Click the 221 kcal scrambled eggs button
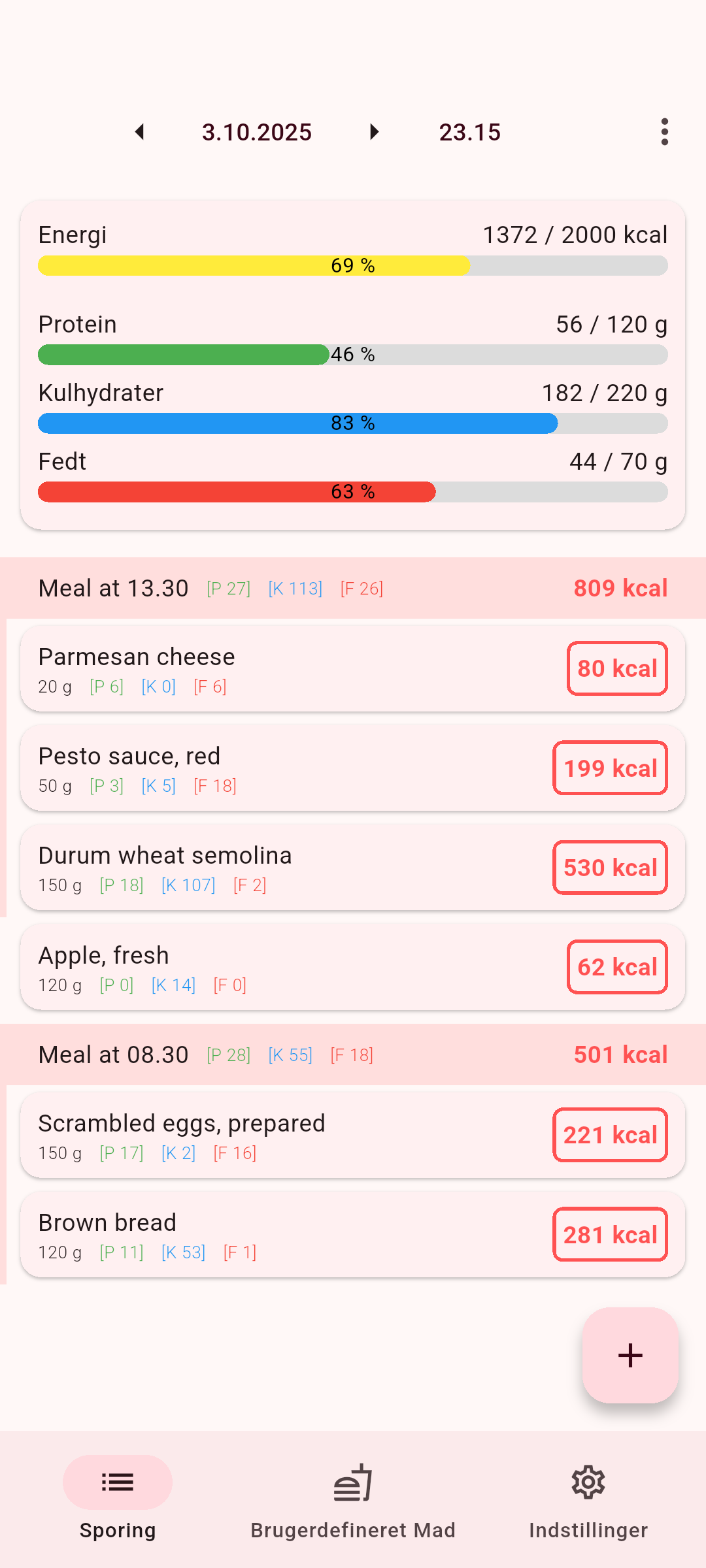 [610, 1135]
